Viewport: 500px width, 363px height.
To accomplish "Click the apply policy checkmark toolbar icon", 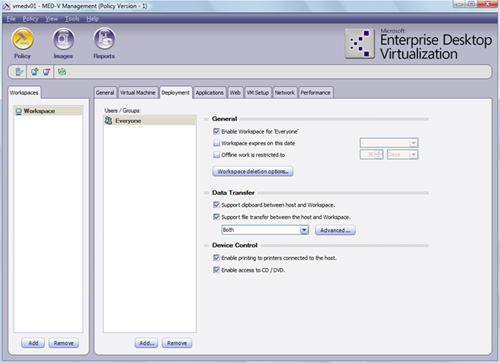I will coord(19,72).
